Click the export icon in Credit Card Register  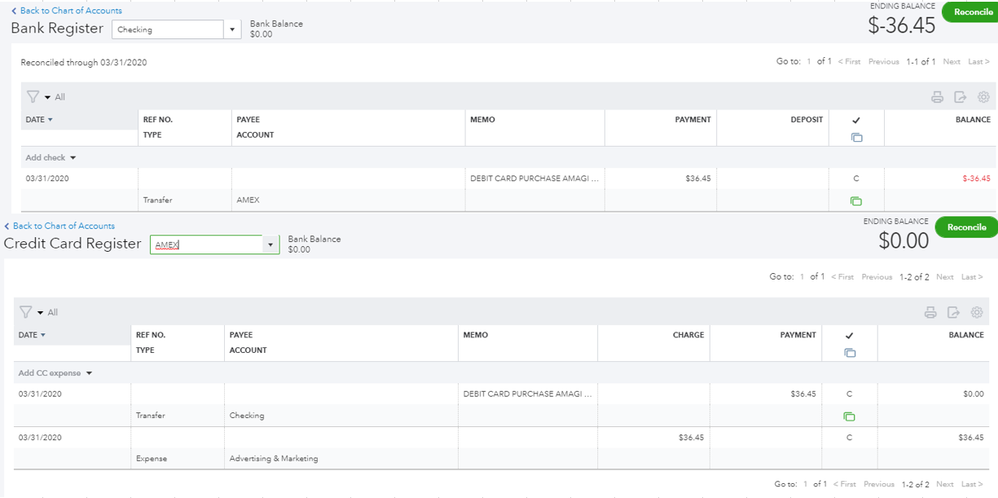coord(953,312)
